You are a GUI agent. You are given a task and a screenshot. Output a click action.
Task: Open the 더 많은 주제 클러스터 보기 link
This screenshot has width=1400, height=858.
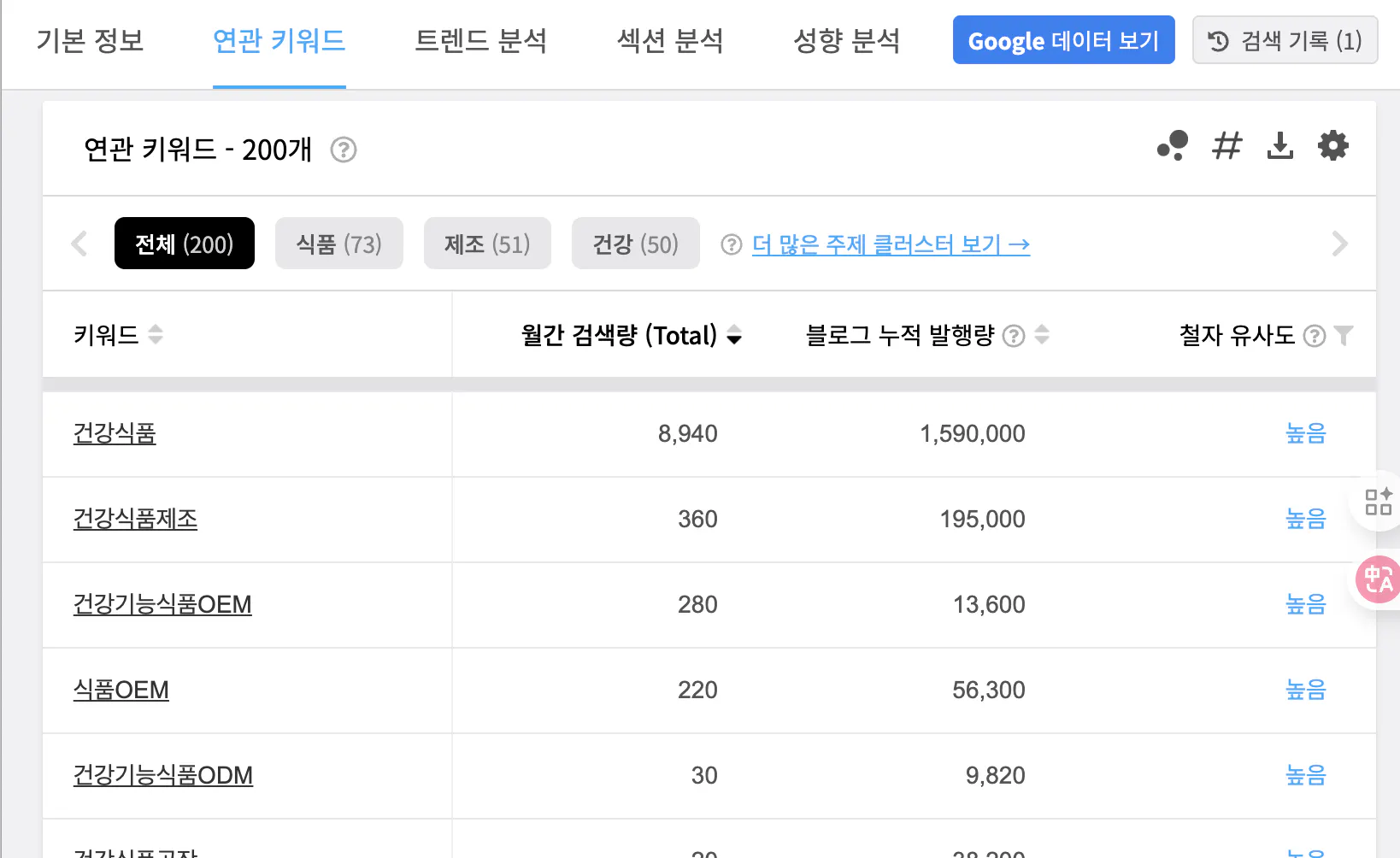(891, 244)
